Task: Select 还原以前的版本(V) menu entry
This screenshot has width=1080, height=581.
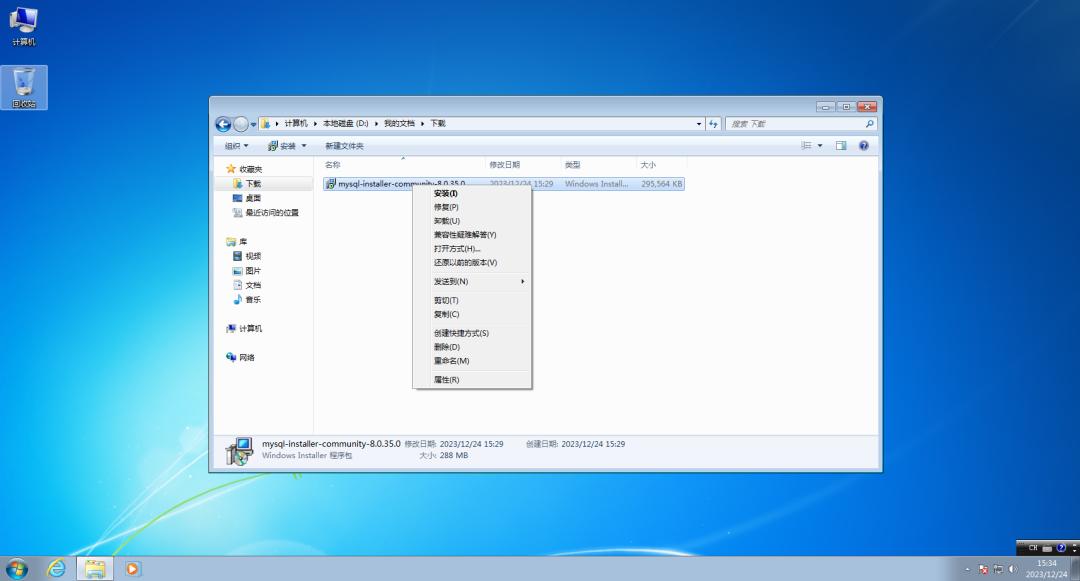Action: pos(472,262)
